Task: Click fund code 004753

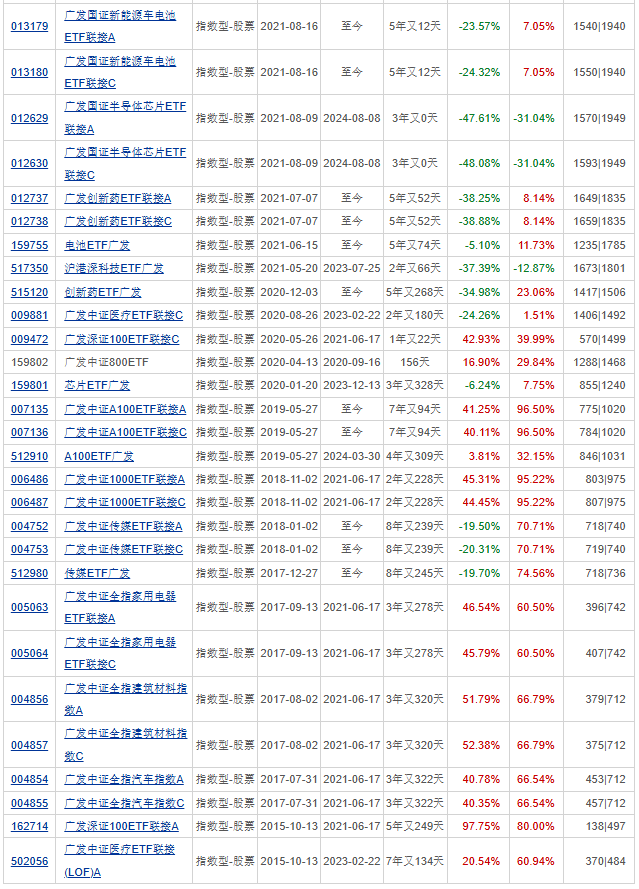Action: (x=29, y=549)
